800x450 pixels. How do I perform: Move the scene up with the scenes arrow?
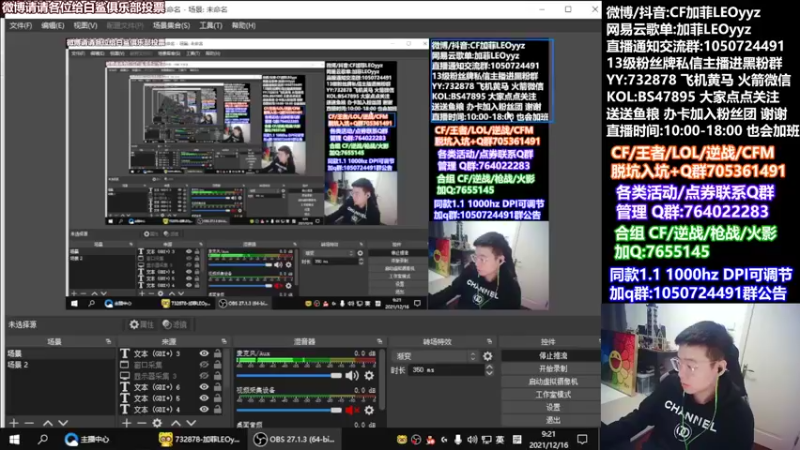[x=47, y=423]
